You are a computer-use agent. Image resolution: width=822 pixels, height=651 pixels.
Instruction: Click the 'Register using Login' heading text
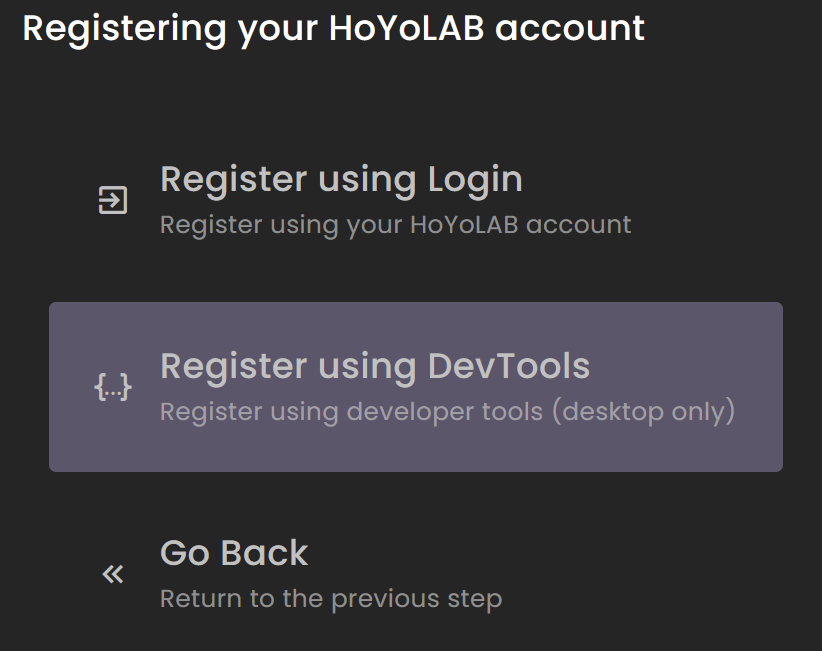click(341, 179)
